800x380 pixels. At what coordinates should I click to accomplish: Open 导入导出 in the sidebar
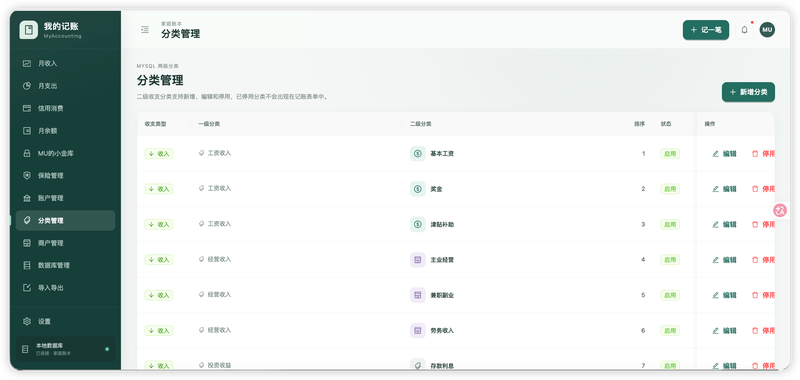pyautogui.click(x=65, y=288)
